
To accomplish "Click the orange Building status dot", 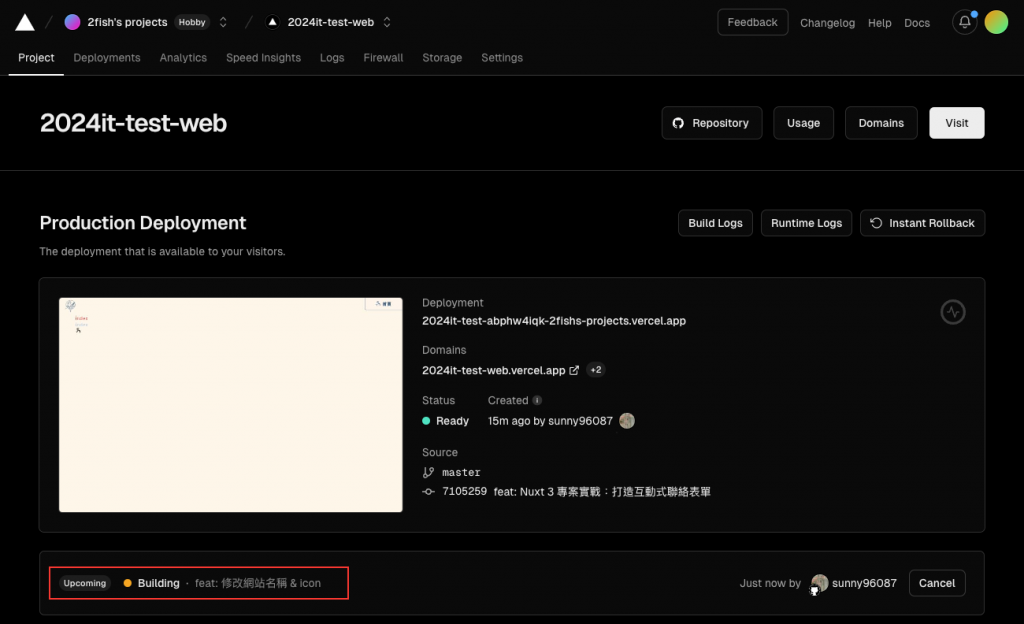I will tap(127, 583).
